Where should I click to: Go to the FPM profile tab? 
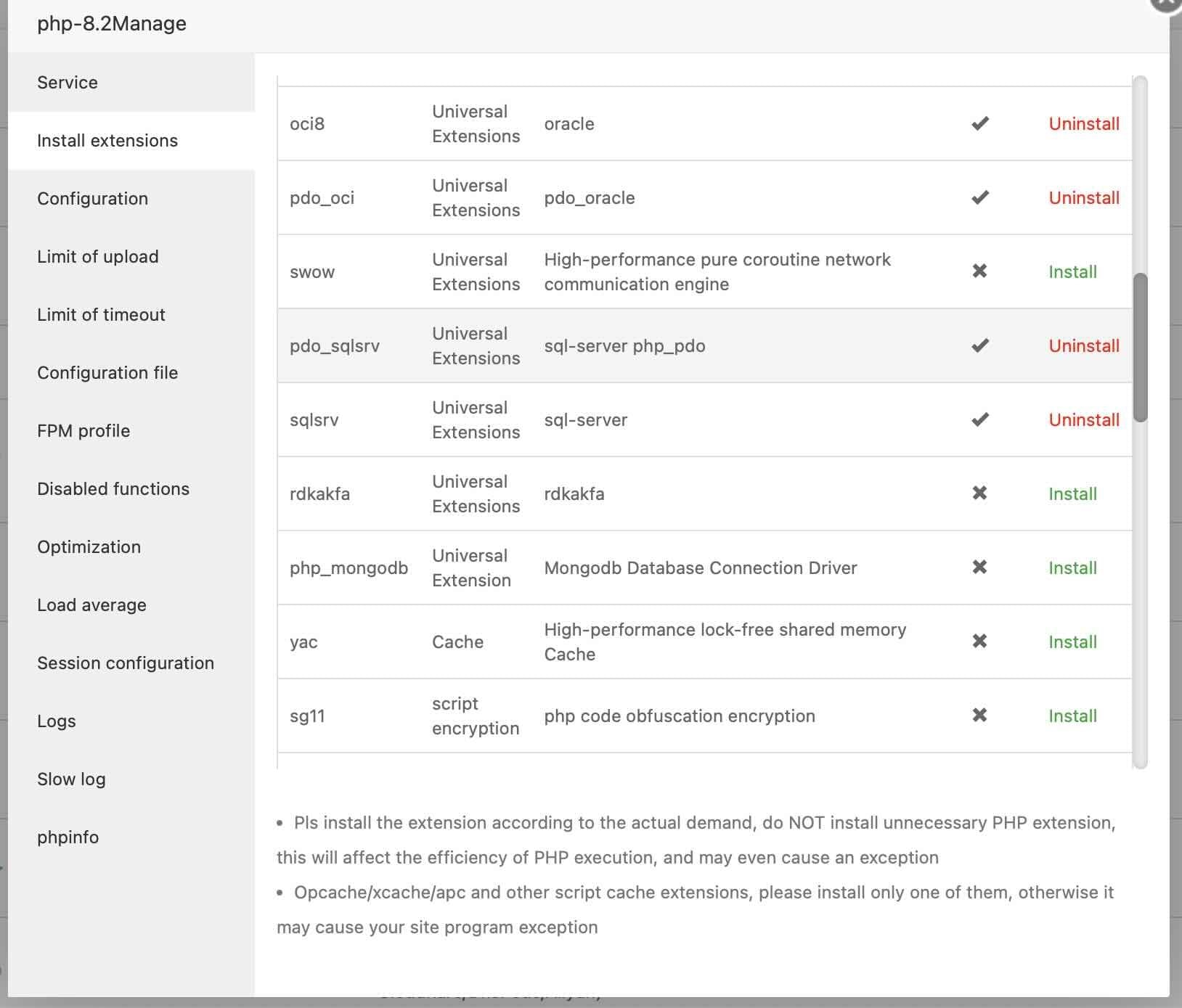coord(83,431)
